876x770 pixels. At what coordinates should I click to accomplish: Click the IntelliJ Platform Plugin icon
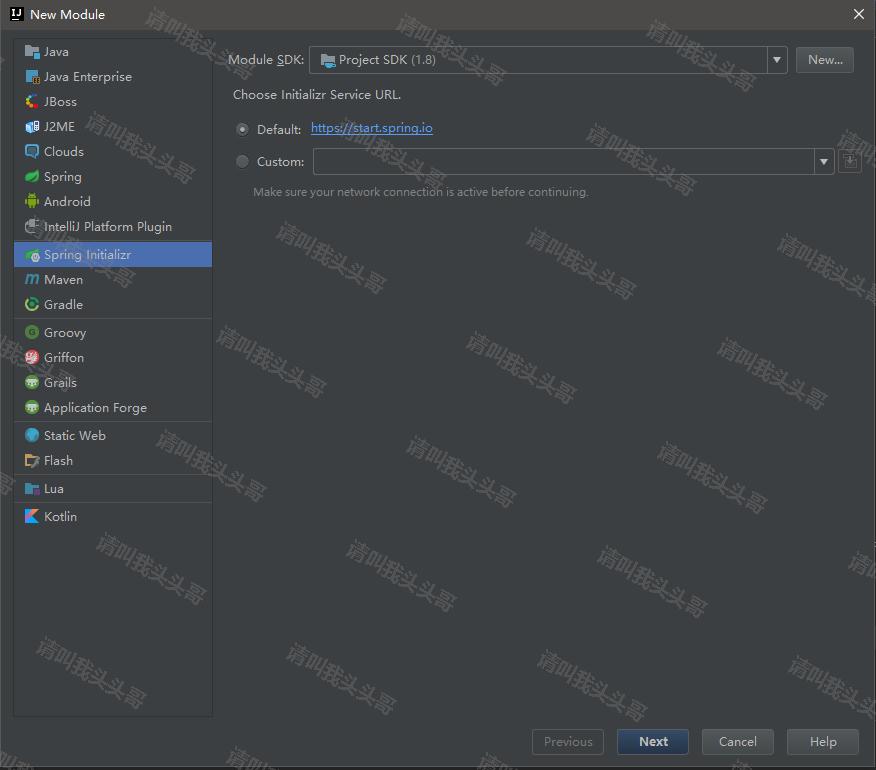click(x=32, y=226)
